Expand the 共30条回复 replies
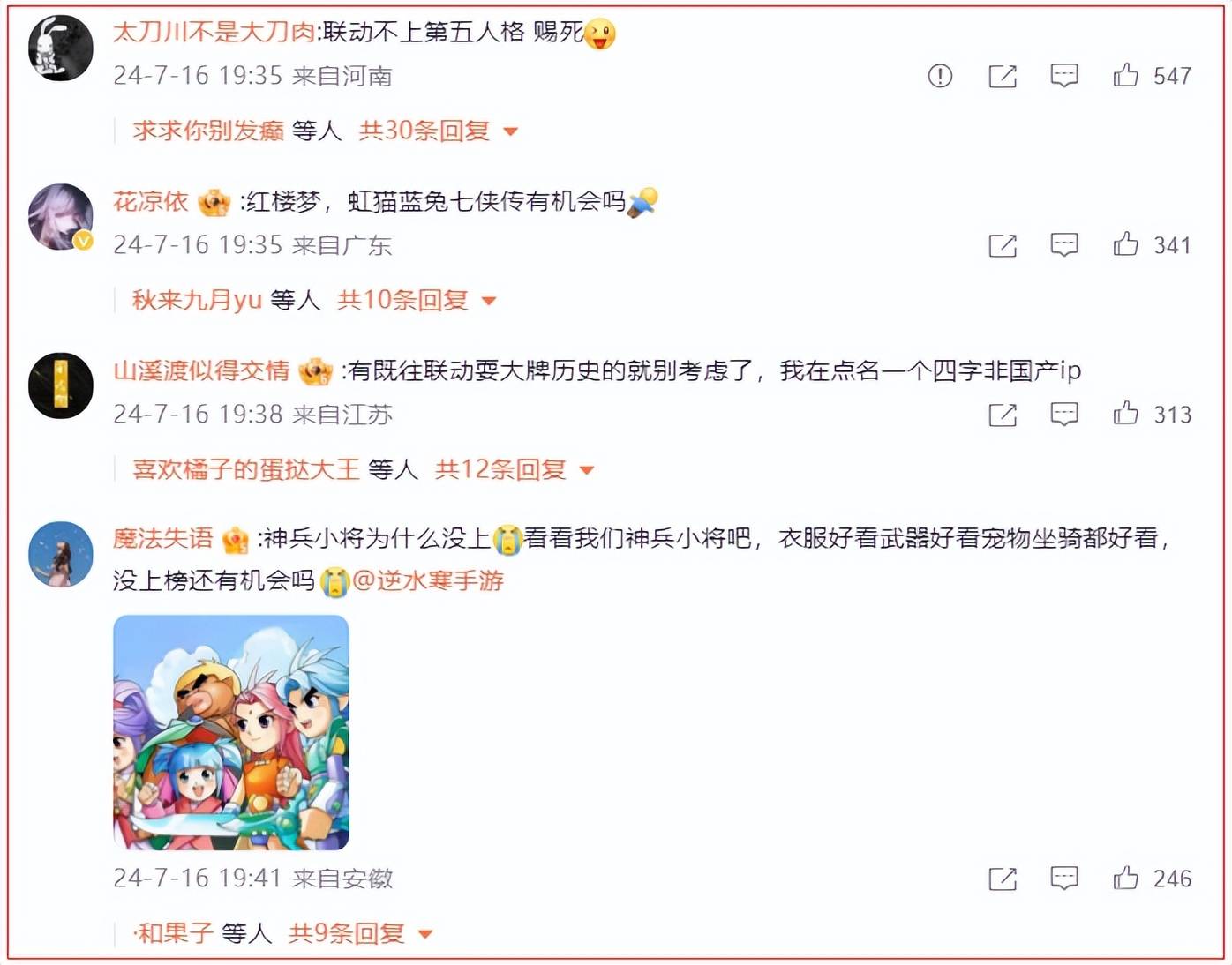 click(438, 131)
